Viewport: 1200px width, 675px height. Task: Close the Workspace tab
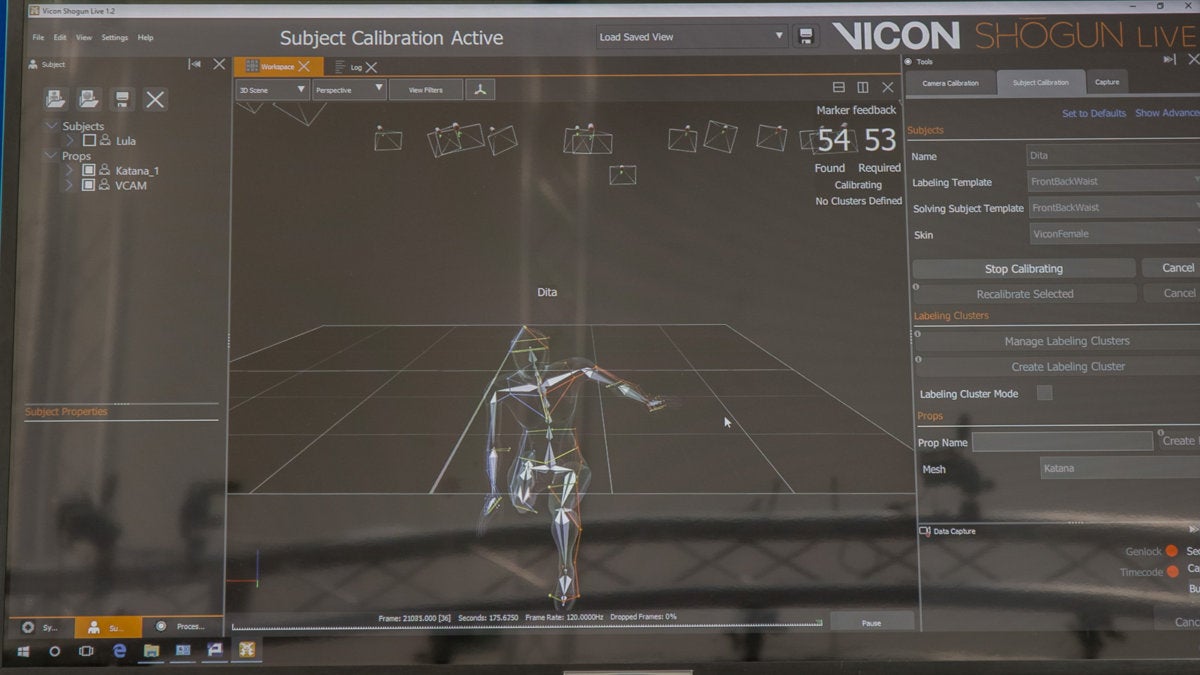coord(305,67)
